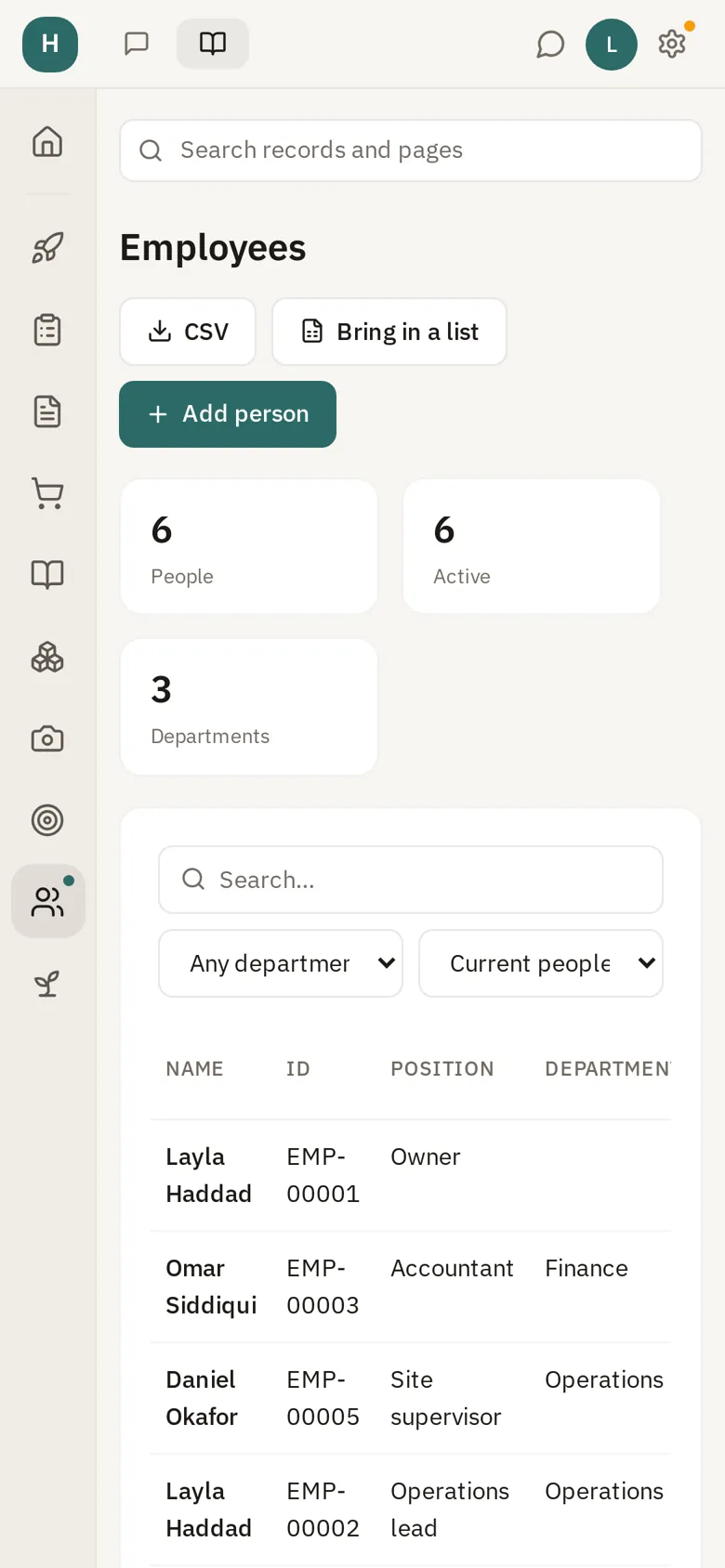
Task: Click the 6 People stat card
Action: pyautogui.click(x=249, y=546)
